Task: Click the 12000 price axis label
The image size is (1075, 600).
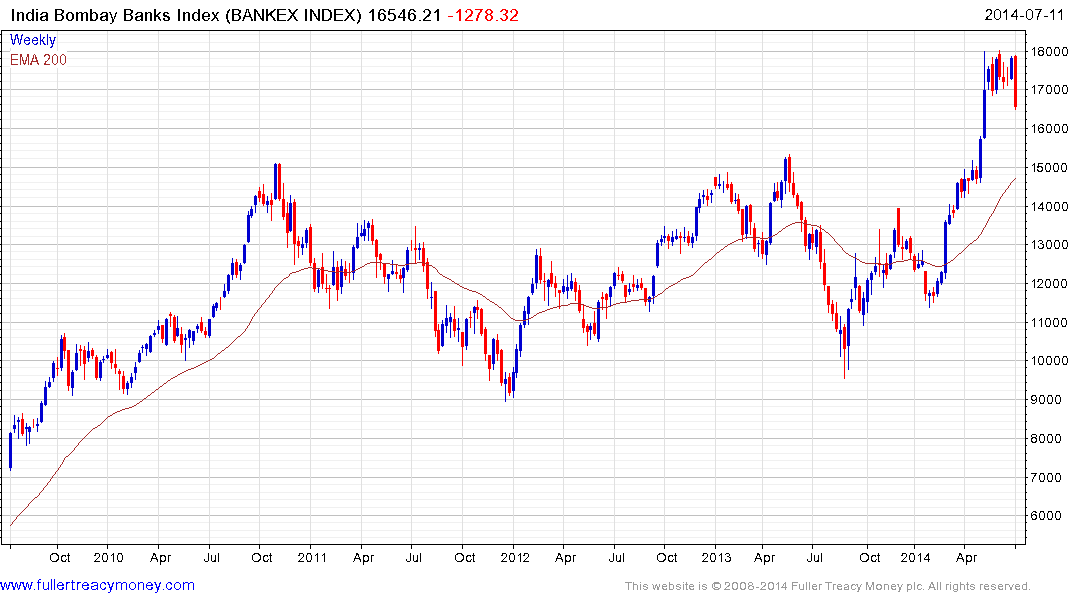Action: 1049,284
